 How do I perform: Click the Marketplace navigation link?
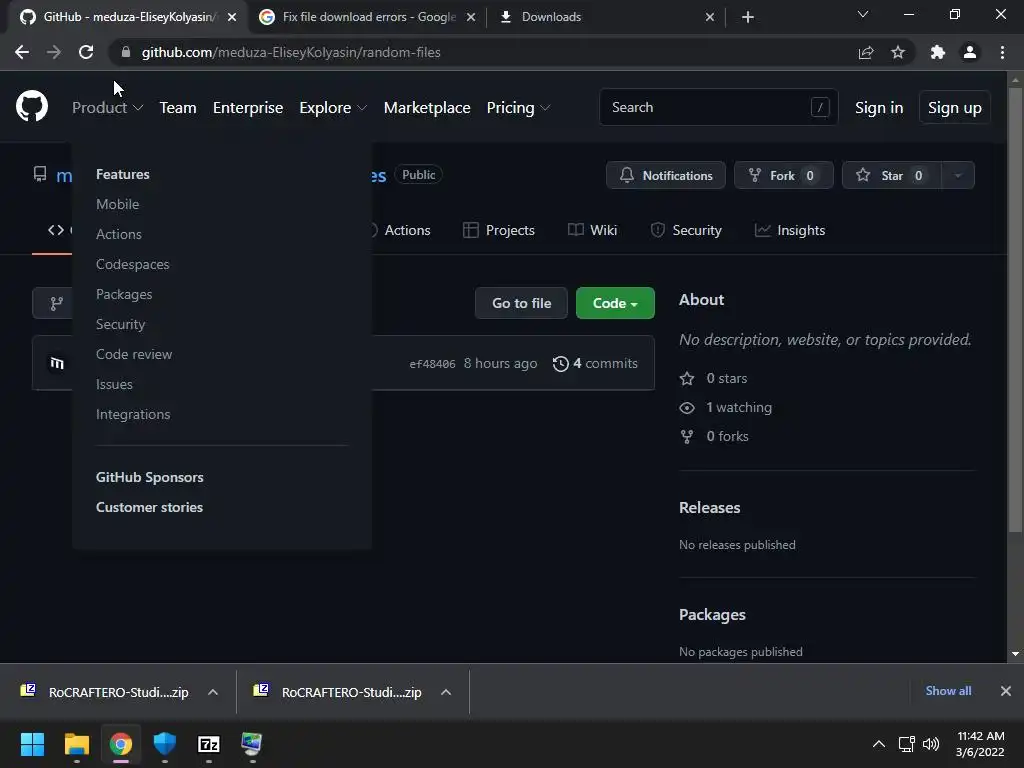(x=427, y=108)
